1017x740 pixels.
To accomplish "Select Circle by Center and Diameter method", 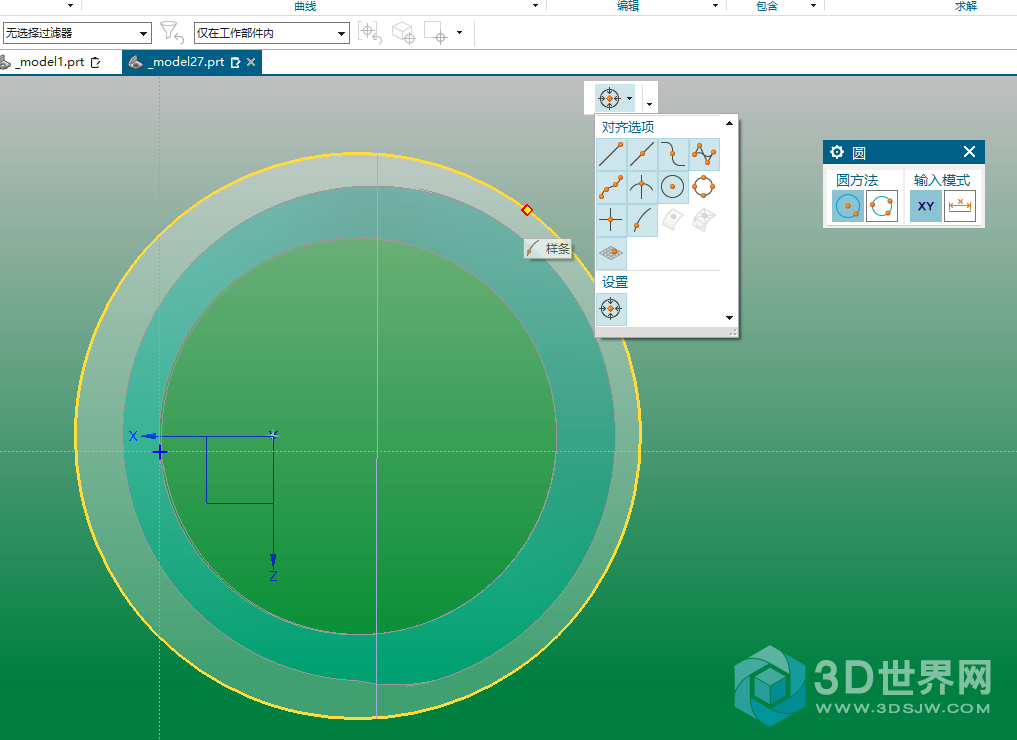I will [x=848, y=206].
